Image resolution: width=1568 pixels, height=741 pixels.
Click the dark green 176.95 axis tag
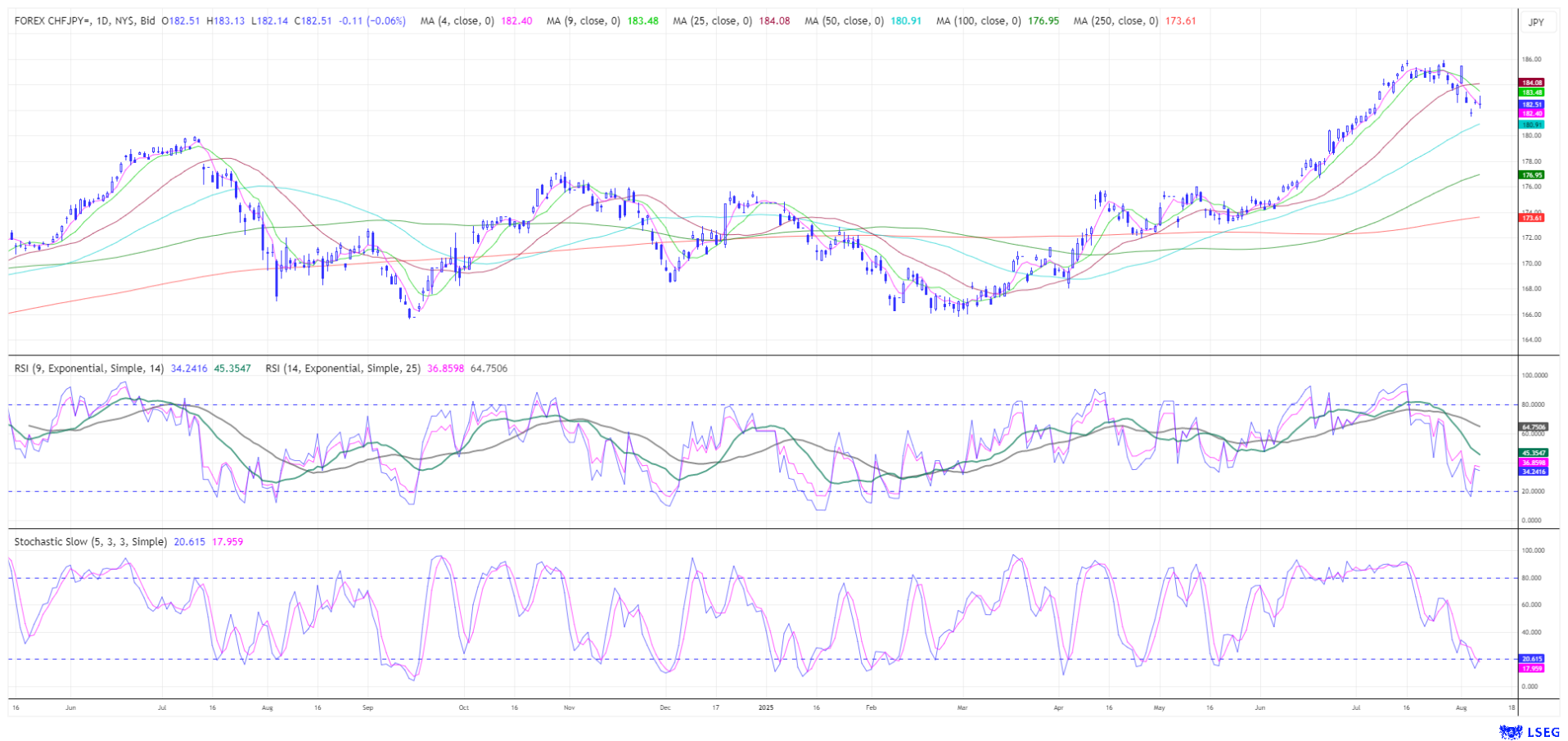[1531, 175]
